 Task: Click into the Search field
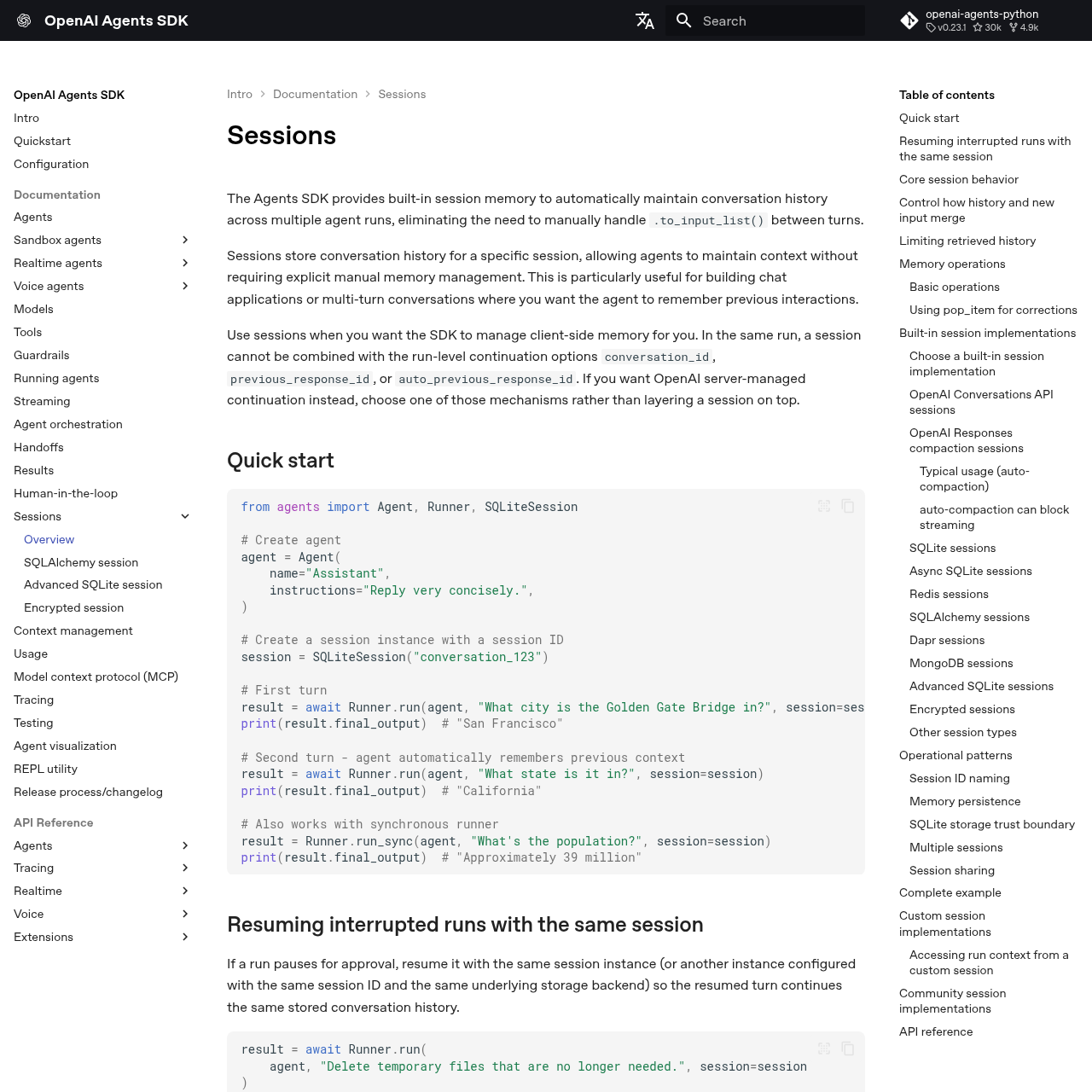(765, 20)
